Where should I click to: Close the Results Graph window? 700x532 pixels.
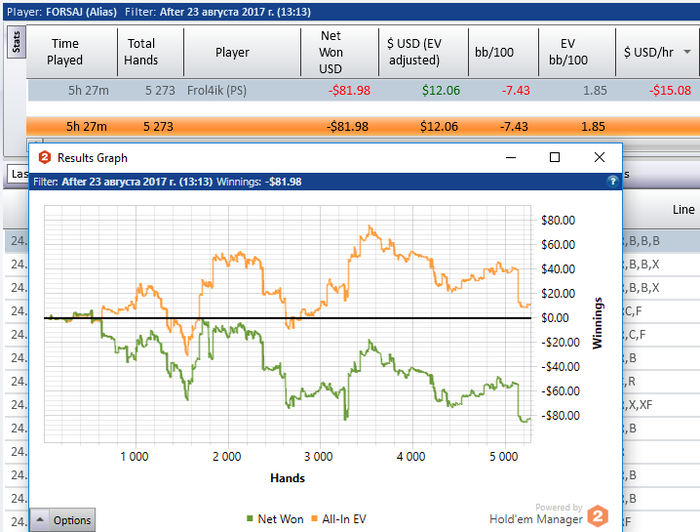(600, 157)
